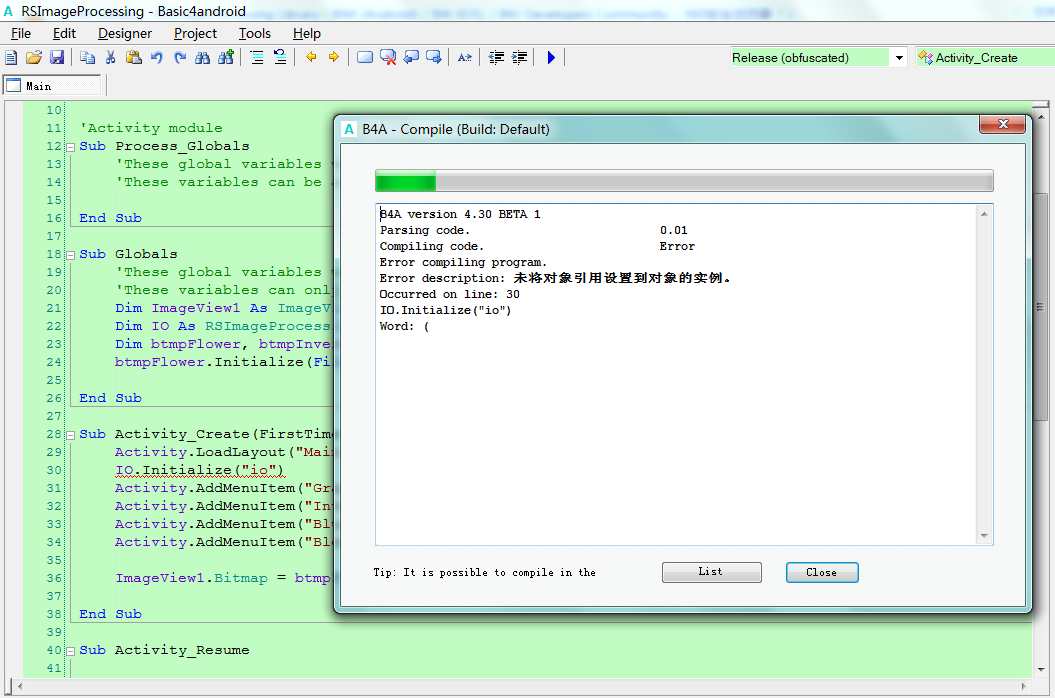Open the Edit menu
Screen dimensions: 1055x698
(x=65, y=34)
